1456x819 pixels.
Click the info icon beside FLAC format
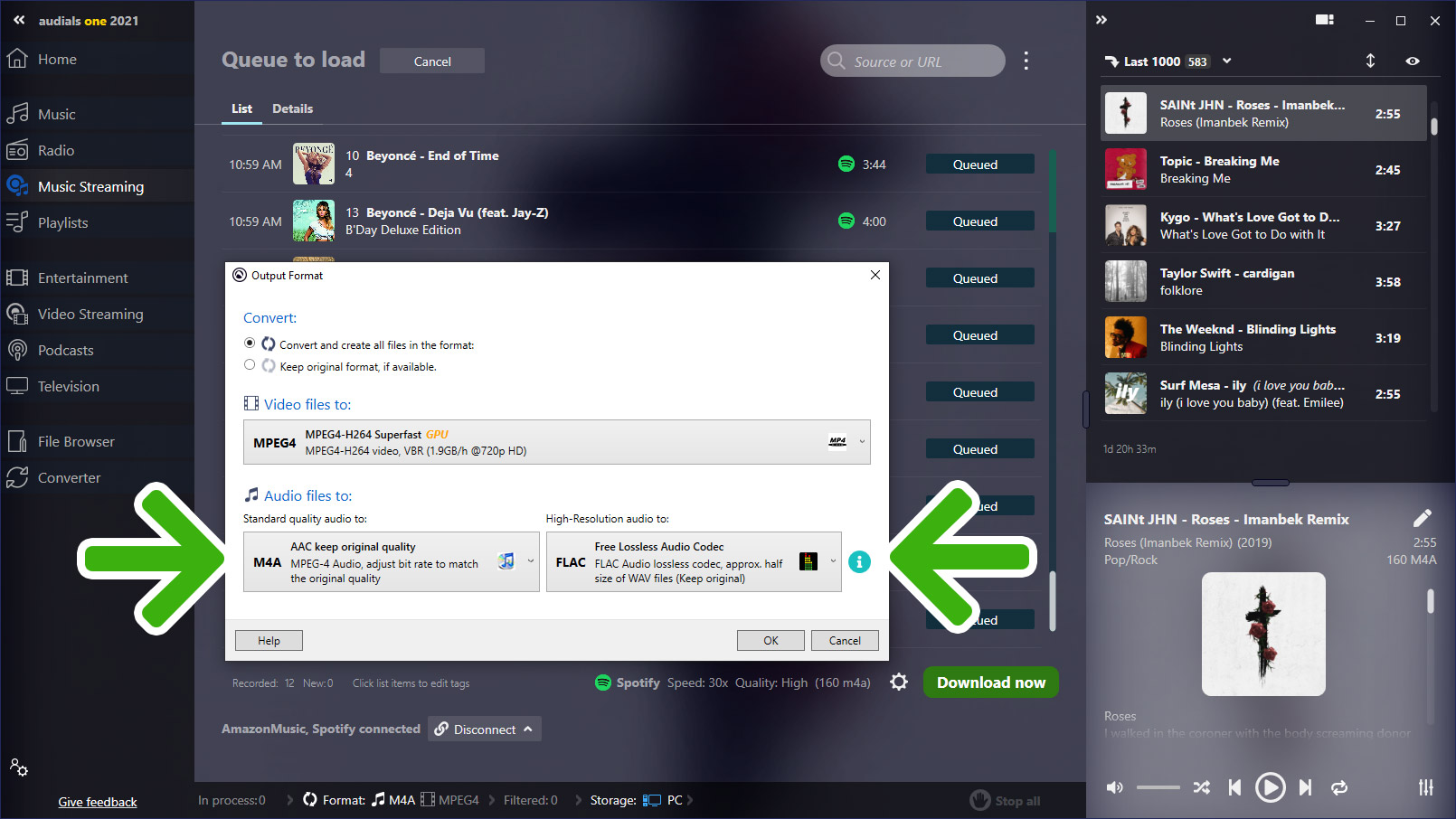pos(859,561)
